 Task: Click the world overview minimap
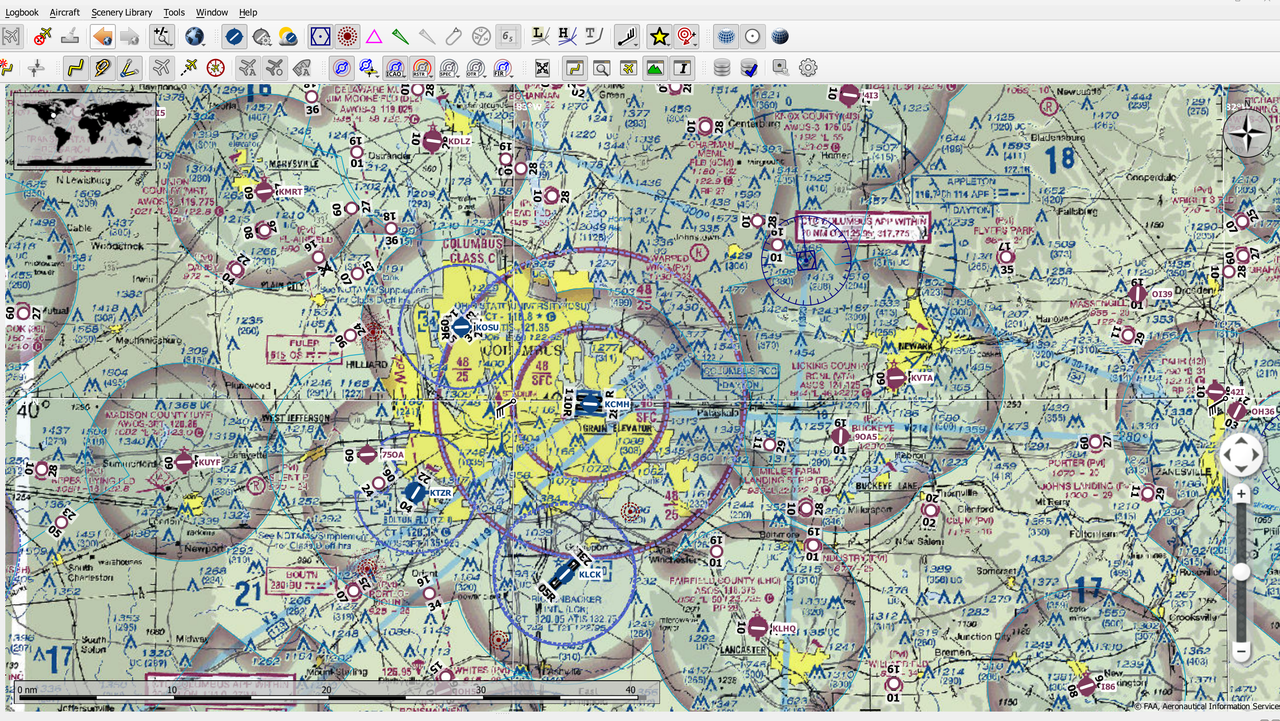(85, 129)
